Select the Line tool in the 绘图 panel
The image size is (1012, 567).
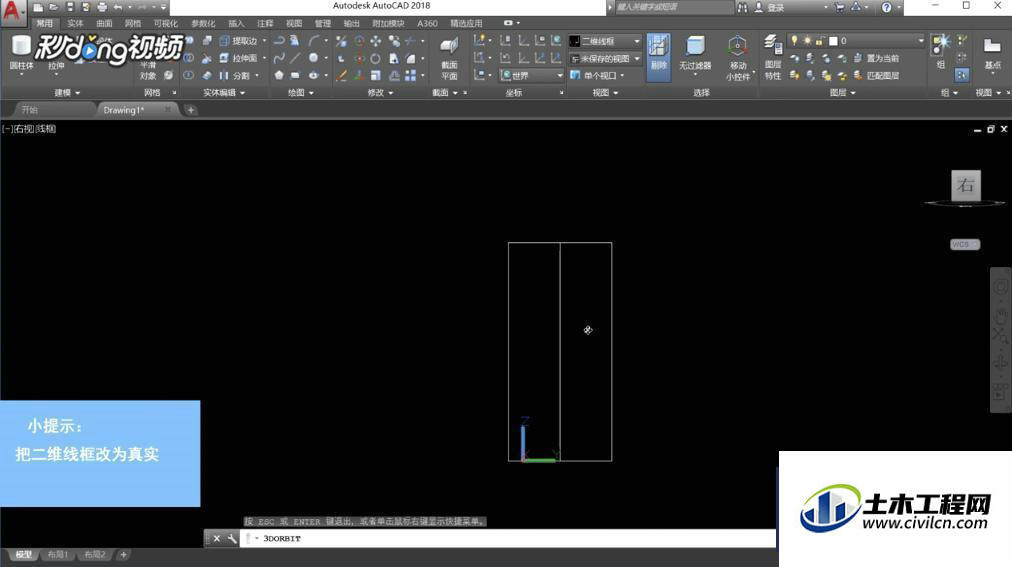click(x=295, y=58)
